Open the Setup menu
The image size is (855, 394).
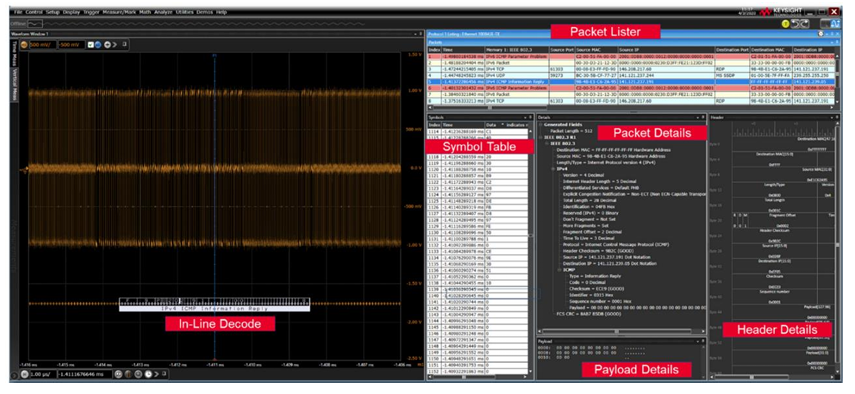[x=52, y=11]
